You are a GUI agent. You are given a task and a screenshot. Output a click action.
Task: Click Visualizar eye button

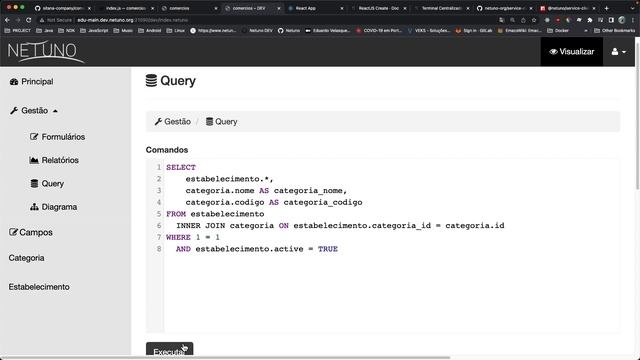click(x=571, y=52)
